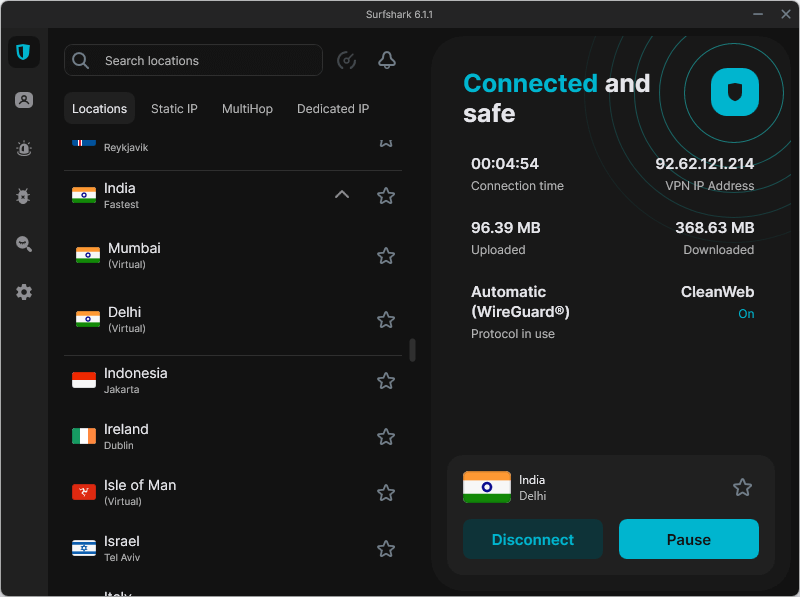This screenshot has width=800, height=597.
Task: Select the Alert siren icon in sidebar
Action: pos(24,148)
